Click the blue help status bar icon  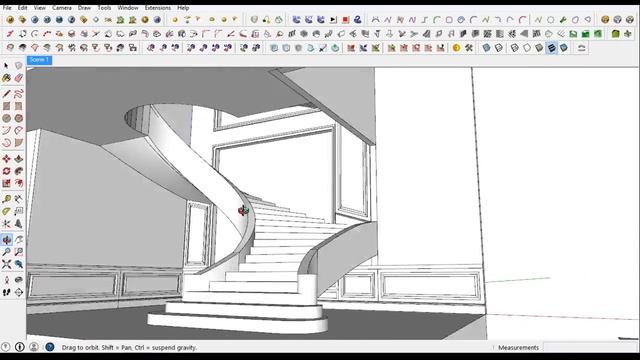tap(49, 347)
